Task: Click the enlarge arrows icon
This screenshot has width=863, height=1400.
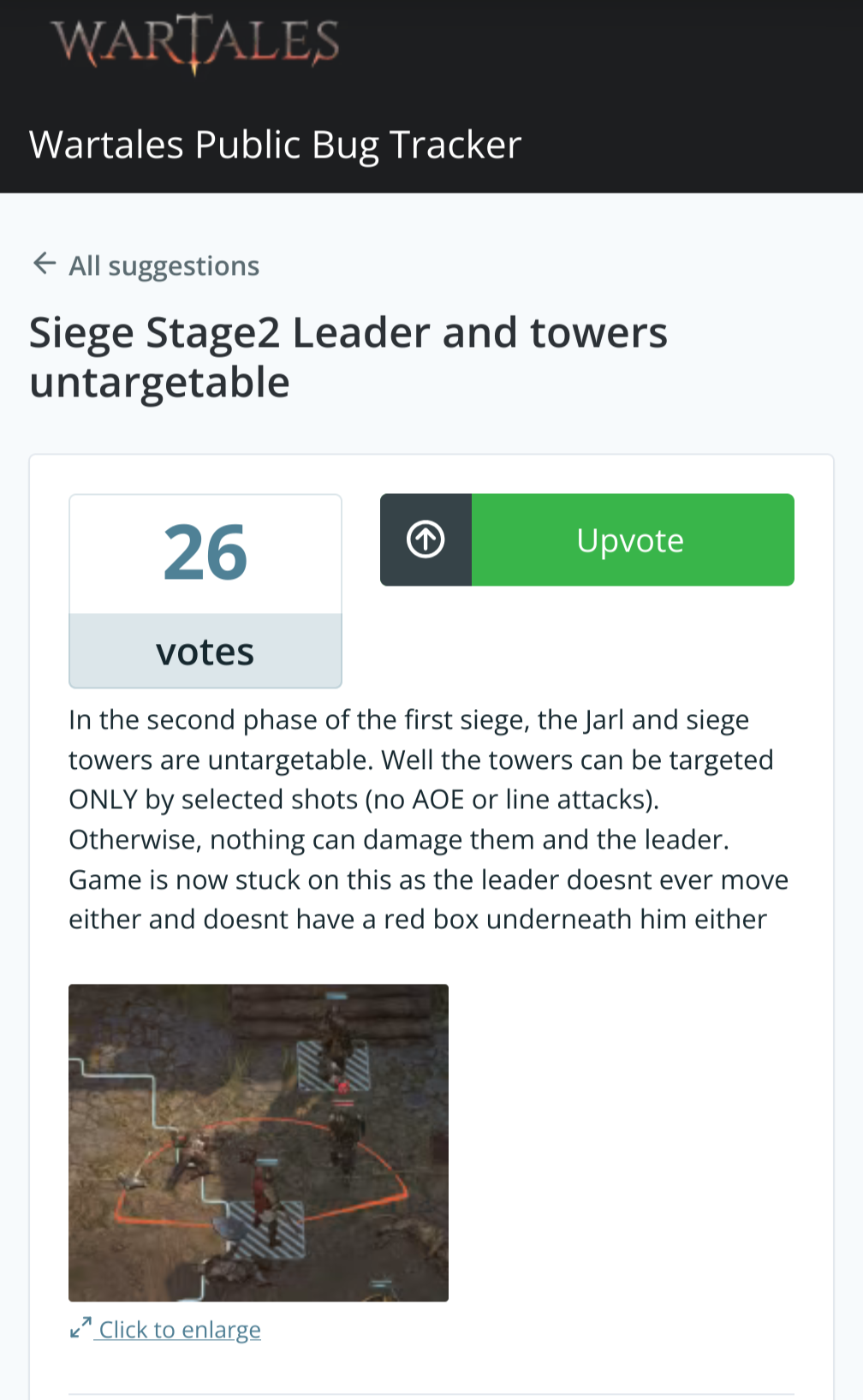Action: (x=80, y=1328)
